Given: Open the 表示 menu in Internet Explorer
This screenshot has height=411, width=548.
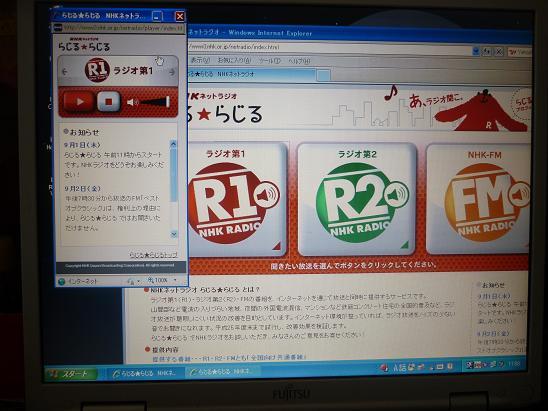Looking at the screenshot, I should tap(200, 60).
